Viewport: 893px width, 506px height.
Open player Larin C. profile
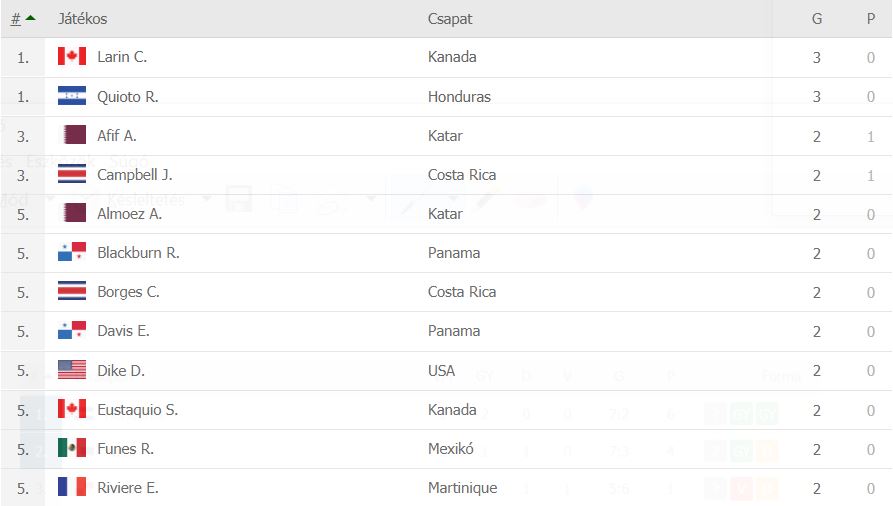(122, 57)
